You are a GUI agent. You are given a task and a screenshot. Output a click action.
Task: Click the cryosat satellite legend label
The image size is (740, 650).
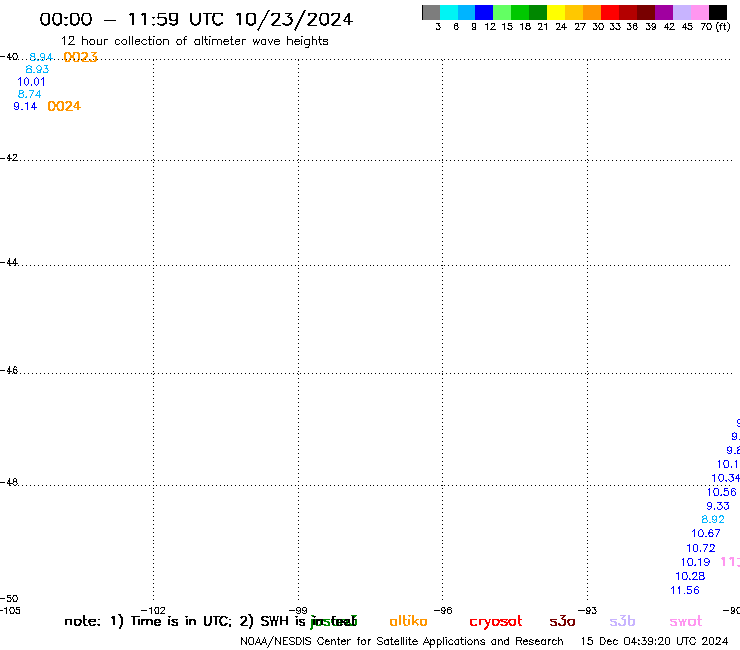(496, 622)
